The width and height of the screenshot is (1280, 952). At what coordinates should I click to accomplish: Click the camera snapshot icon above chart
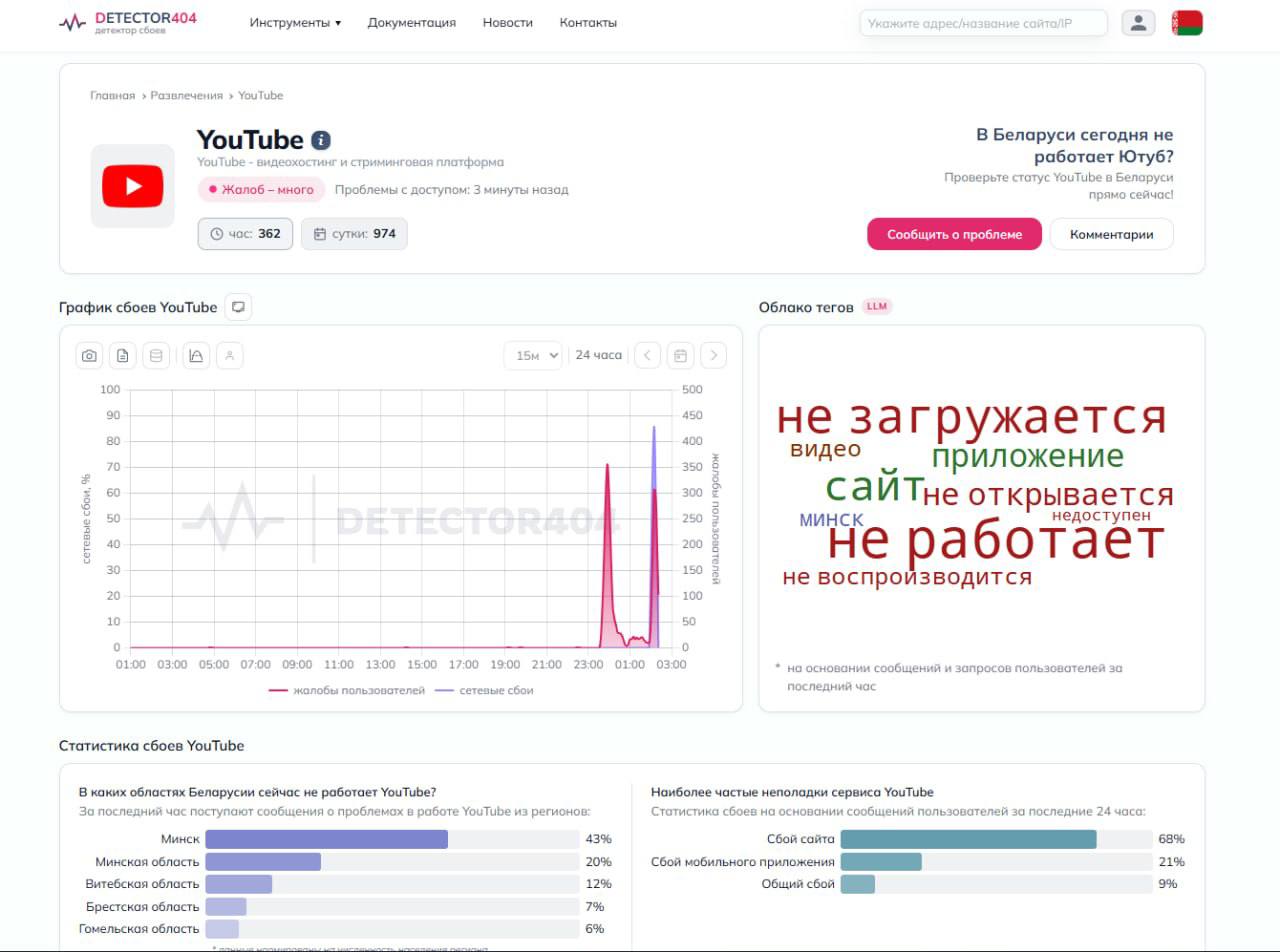[x=90, y=355]
